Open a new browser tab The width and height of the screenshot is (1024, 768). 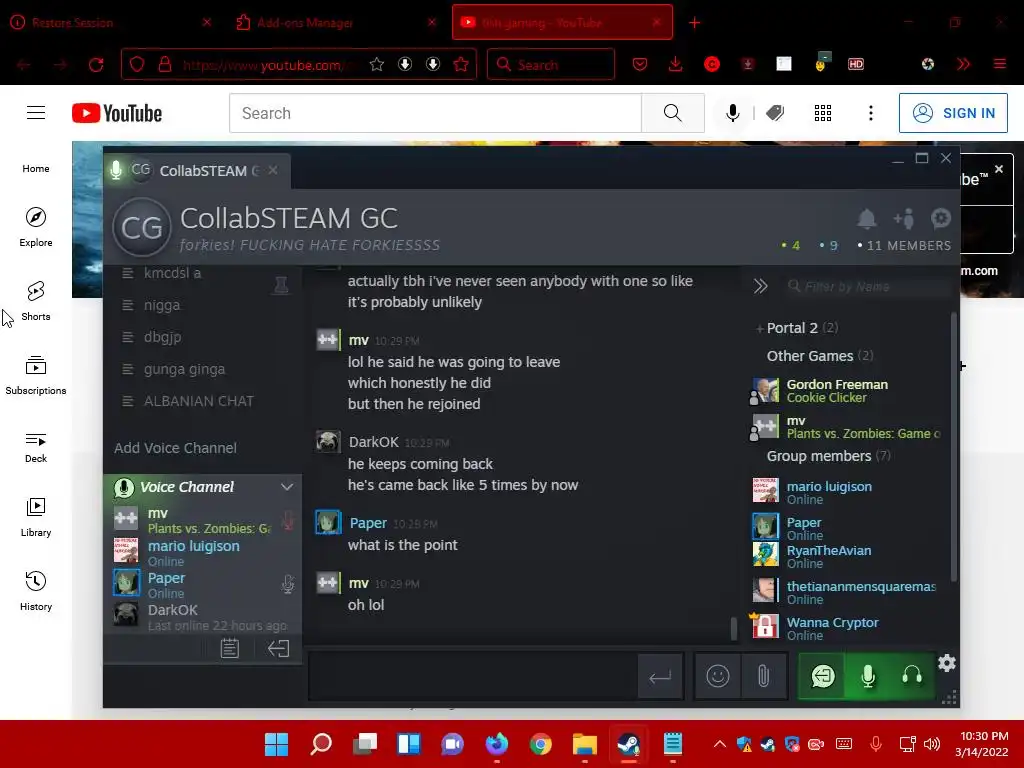pos(694,23)
